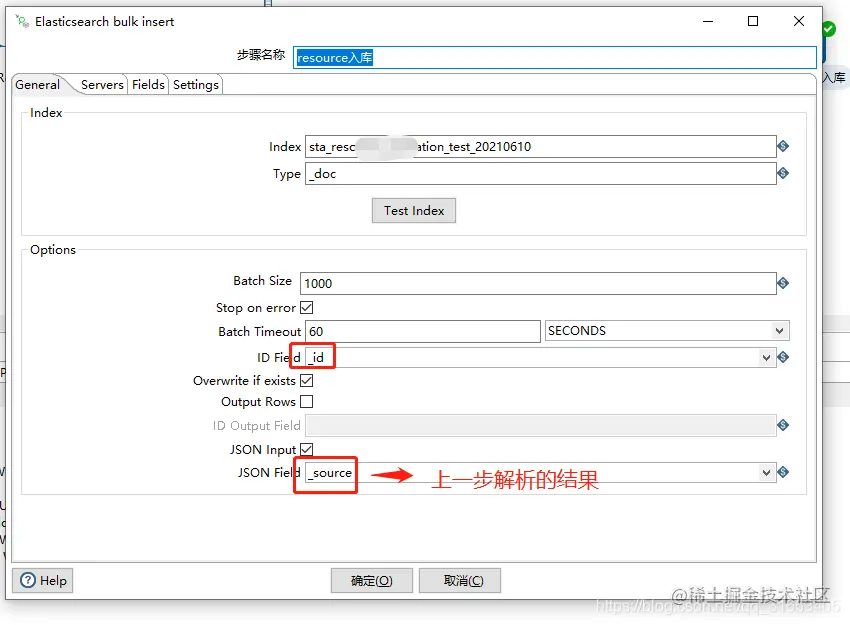The image size is (850, 625).
Task: Toggle the JSON Input checkbox
Action: coord(307,449)
